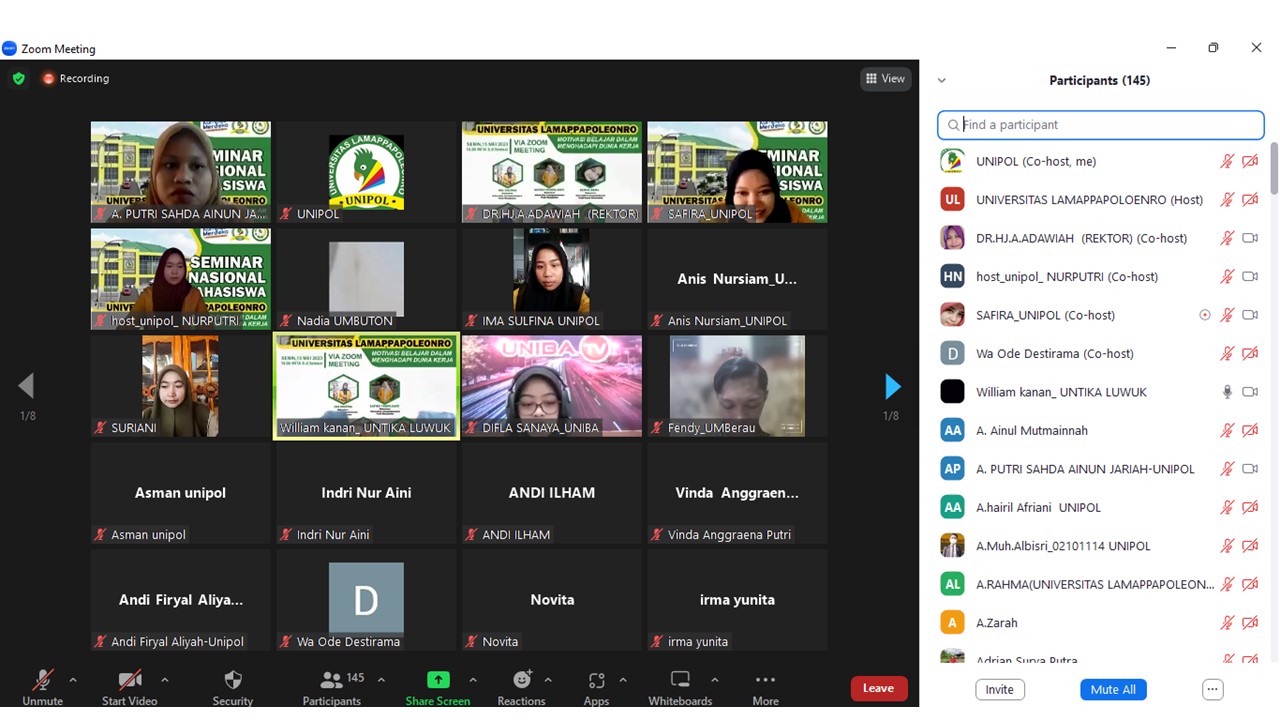Click 'Participants (145)' panel title
1280x720 pixels.
point(1099,80)
